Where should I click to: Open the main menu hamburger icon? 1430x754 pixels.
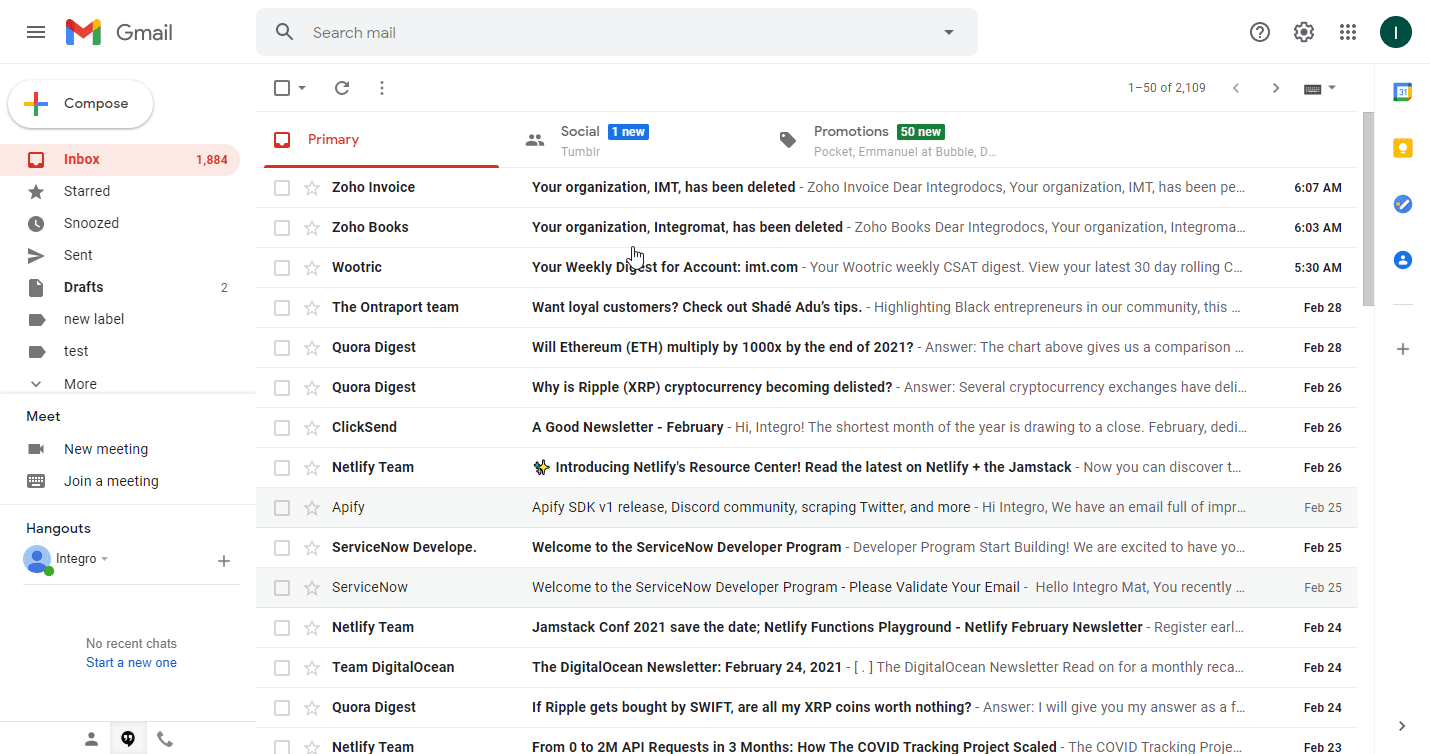36,32
